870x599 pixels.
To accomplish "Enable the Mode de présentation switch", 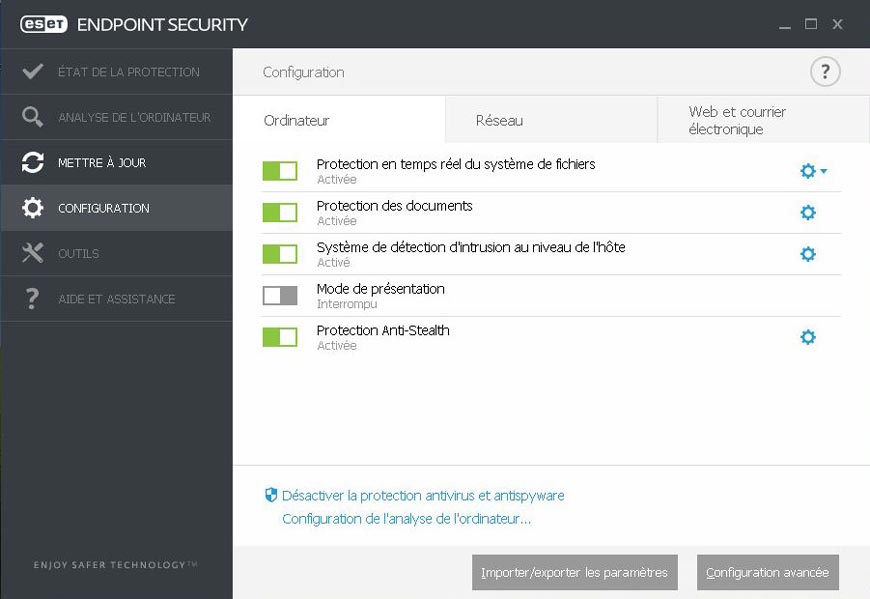I will 280,295.
